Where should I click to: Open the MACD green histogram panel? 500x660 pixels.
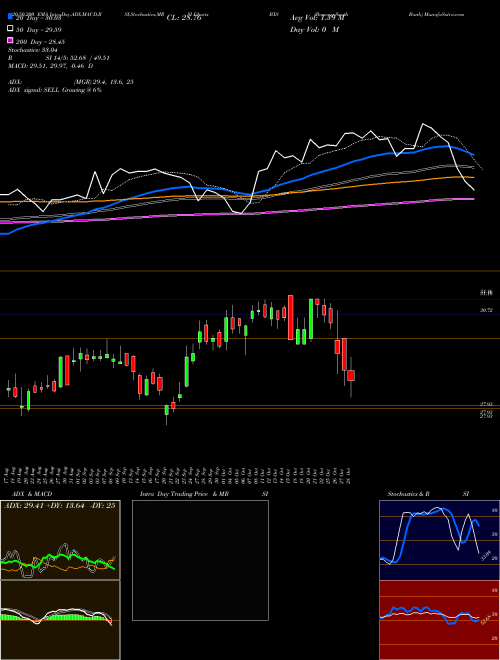60,620
